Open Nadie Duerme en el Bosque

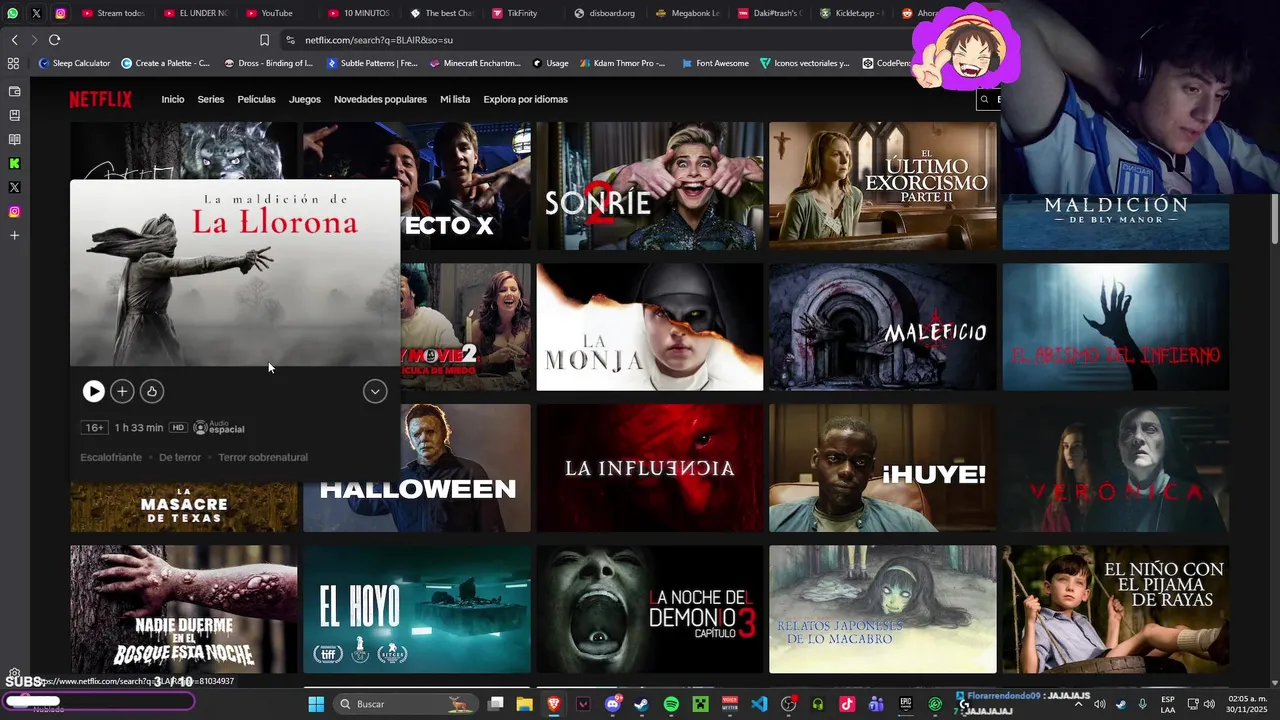pyautogui.click(x=184, y=609)
